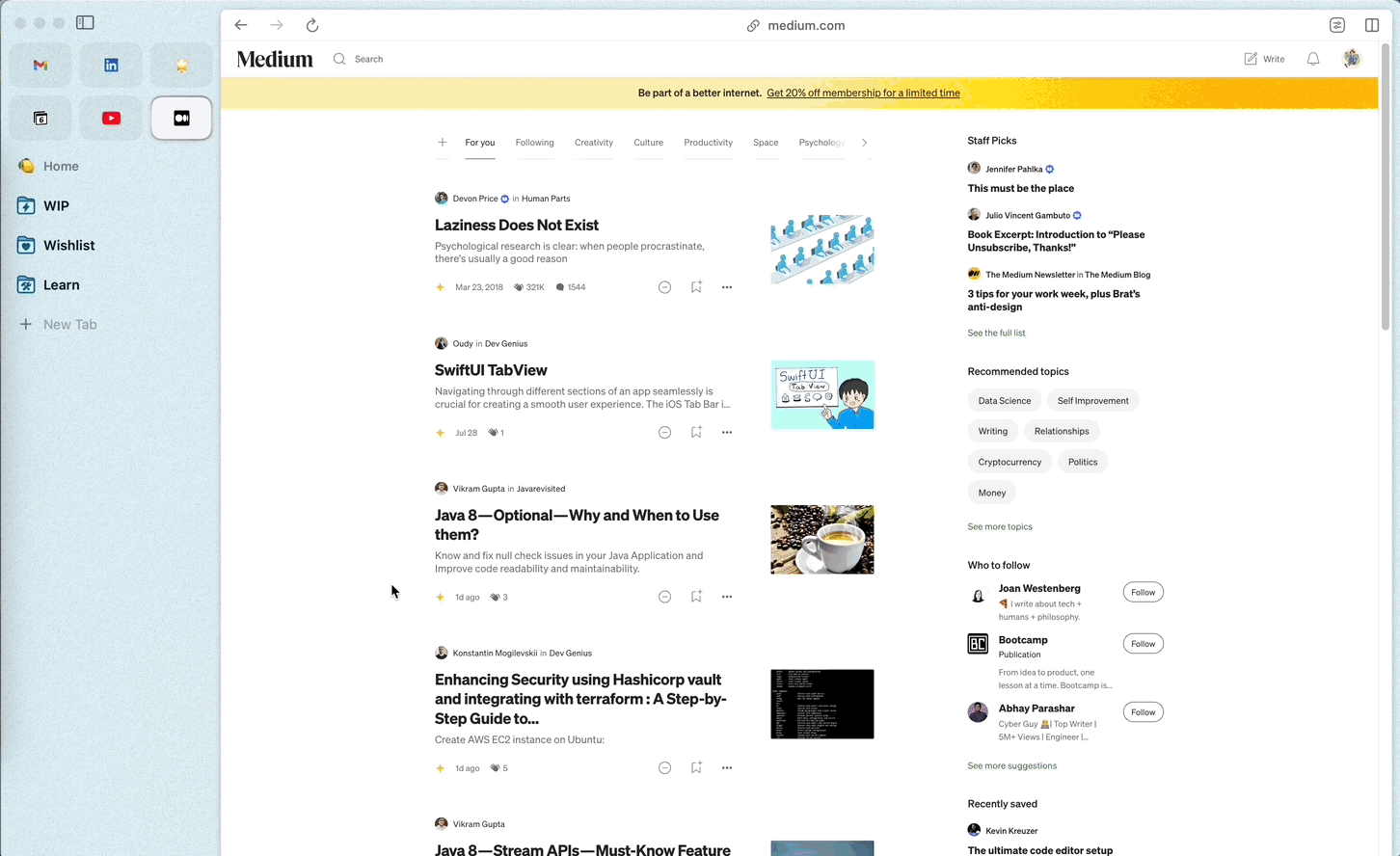Switch to the Space tab

(766, 143)
